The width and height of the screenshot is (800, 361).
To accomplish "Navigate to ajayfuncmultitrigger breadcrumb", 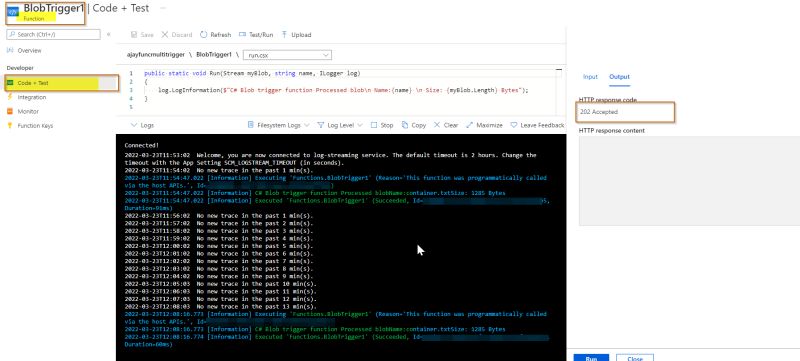I will [156, 55].
